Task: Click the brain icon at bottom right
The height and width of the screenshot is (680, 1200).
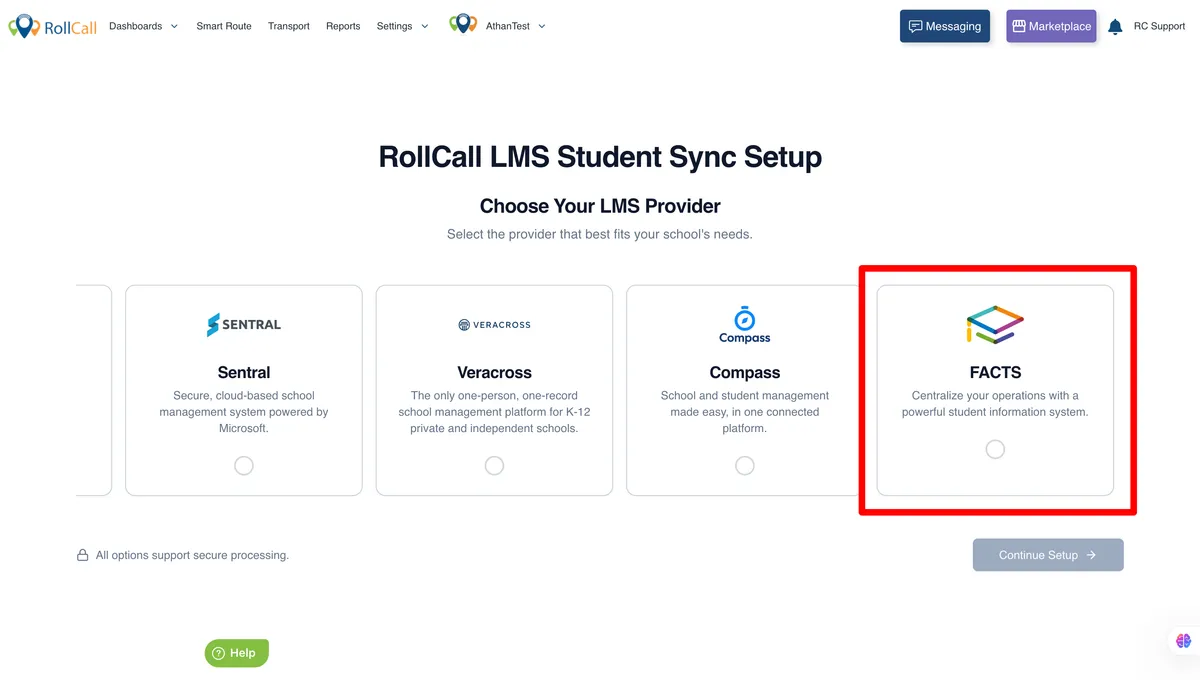Action: (x=1184, y=641)
